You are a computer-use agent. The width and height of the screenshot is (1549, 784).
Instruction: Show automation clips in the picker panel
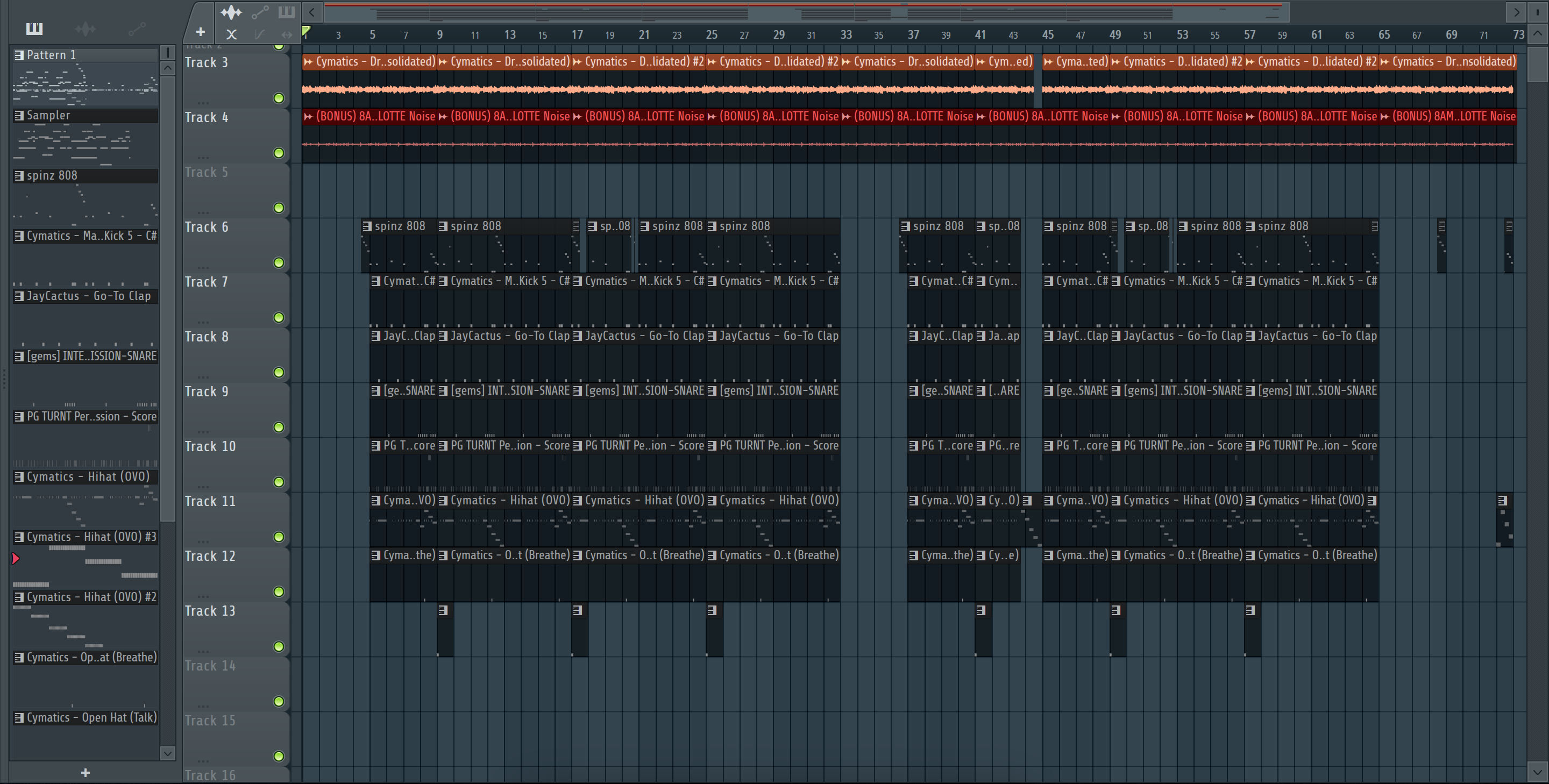pos(137,28)
